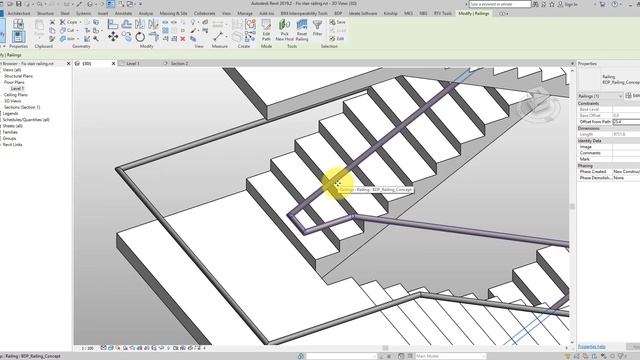Switch to the Level 1 view tab
This screenshot has width=640, height=360.
[133, 64]
